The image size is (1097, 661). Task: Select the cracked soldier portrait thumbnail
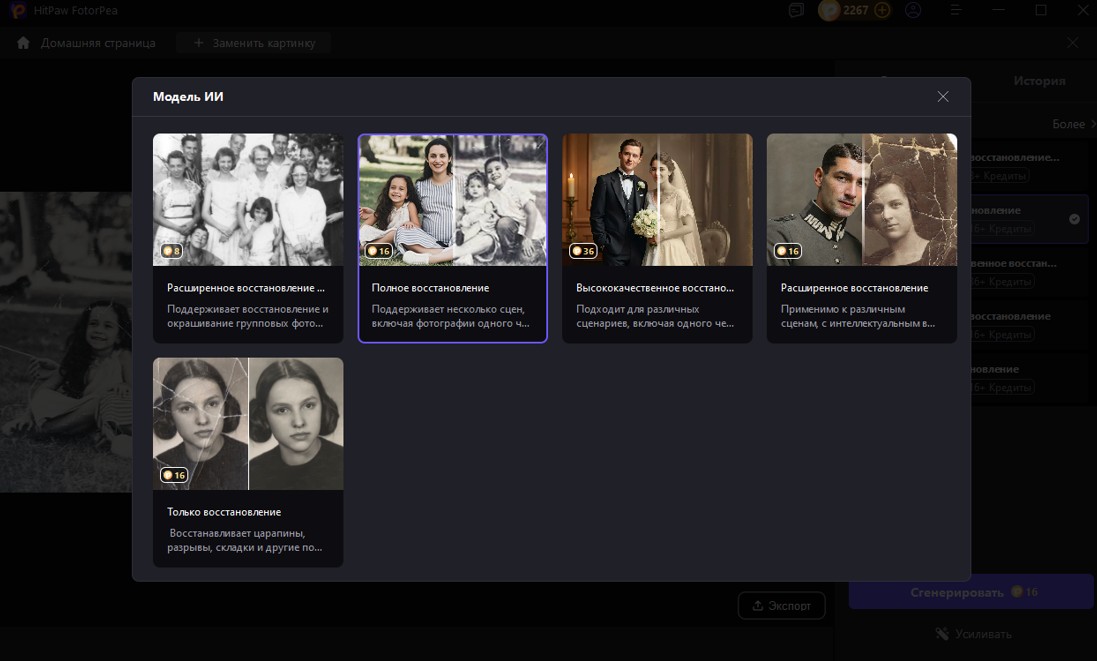tap(861, 199)
